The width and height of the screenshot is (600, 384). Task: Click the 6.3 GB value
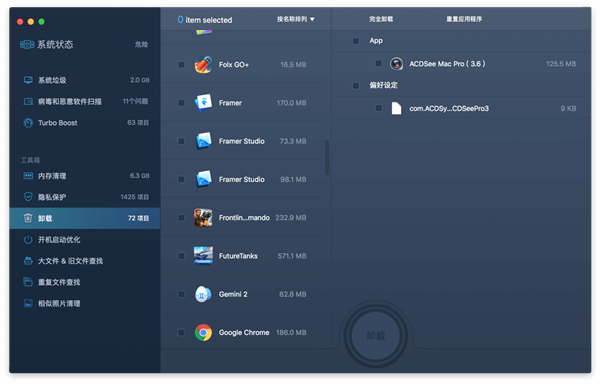point(139,176)
